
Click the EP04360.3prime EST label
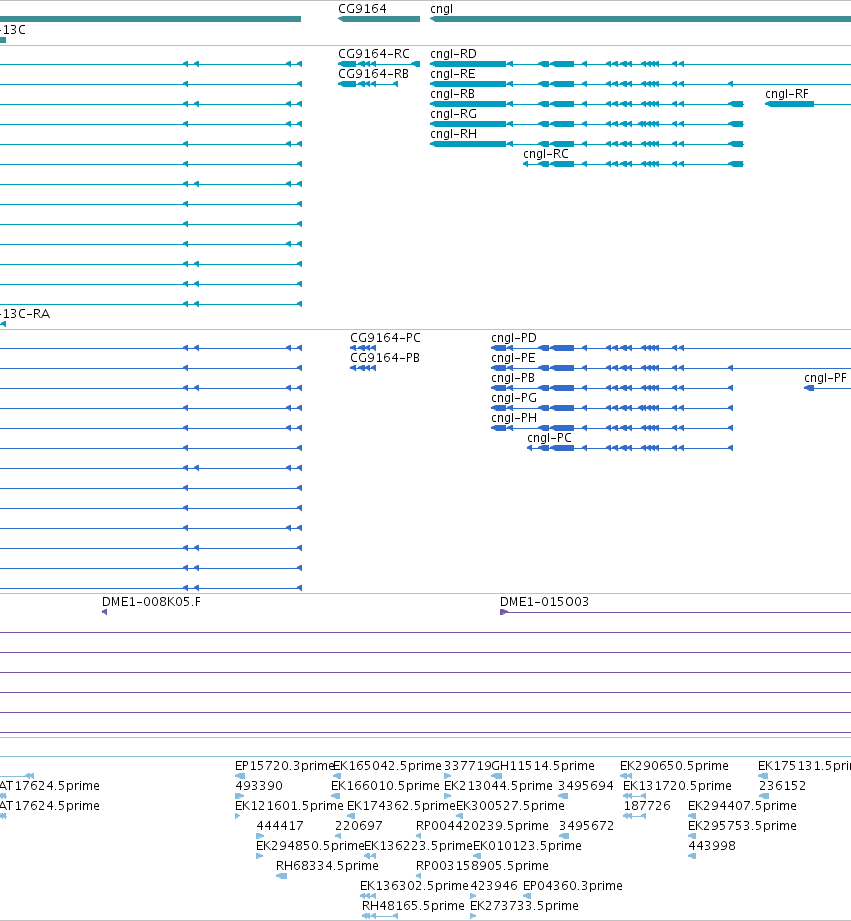pyautogui.click(x=573, y=885)
